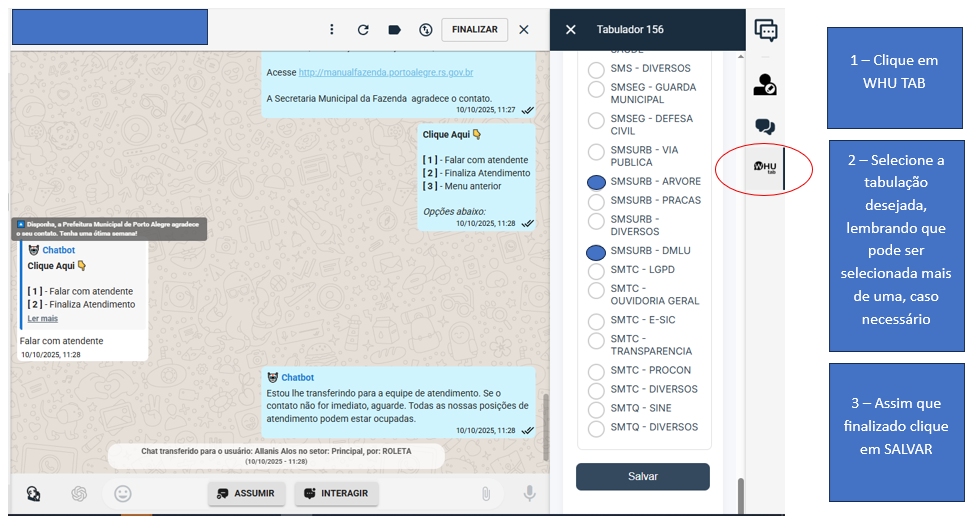Open the edit contact icon in sidebar
Viewport: 977px width, 519px height.
(x=765, y=85)
